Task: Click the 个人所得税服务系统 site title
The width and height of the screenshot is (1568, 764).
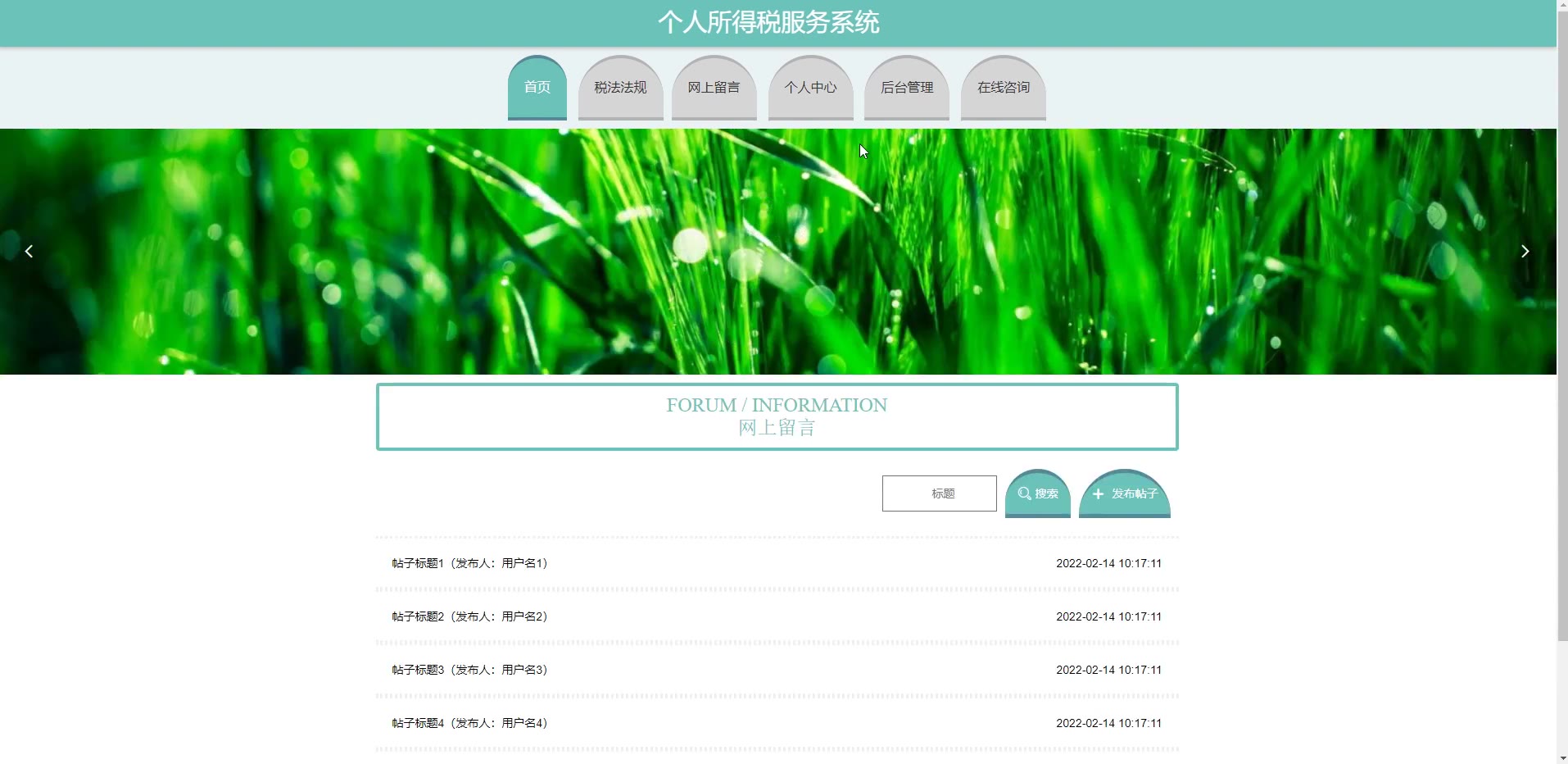Action: pyautogui.click(x=768, y=22)
